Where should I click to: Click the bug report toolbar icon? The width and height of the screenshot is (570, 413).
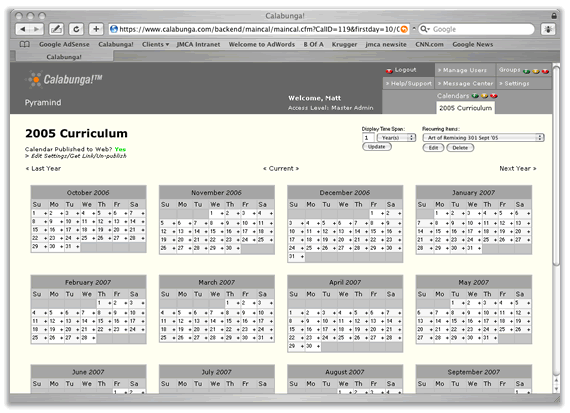click(548, 29)
